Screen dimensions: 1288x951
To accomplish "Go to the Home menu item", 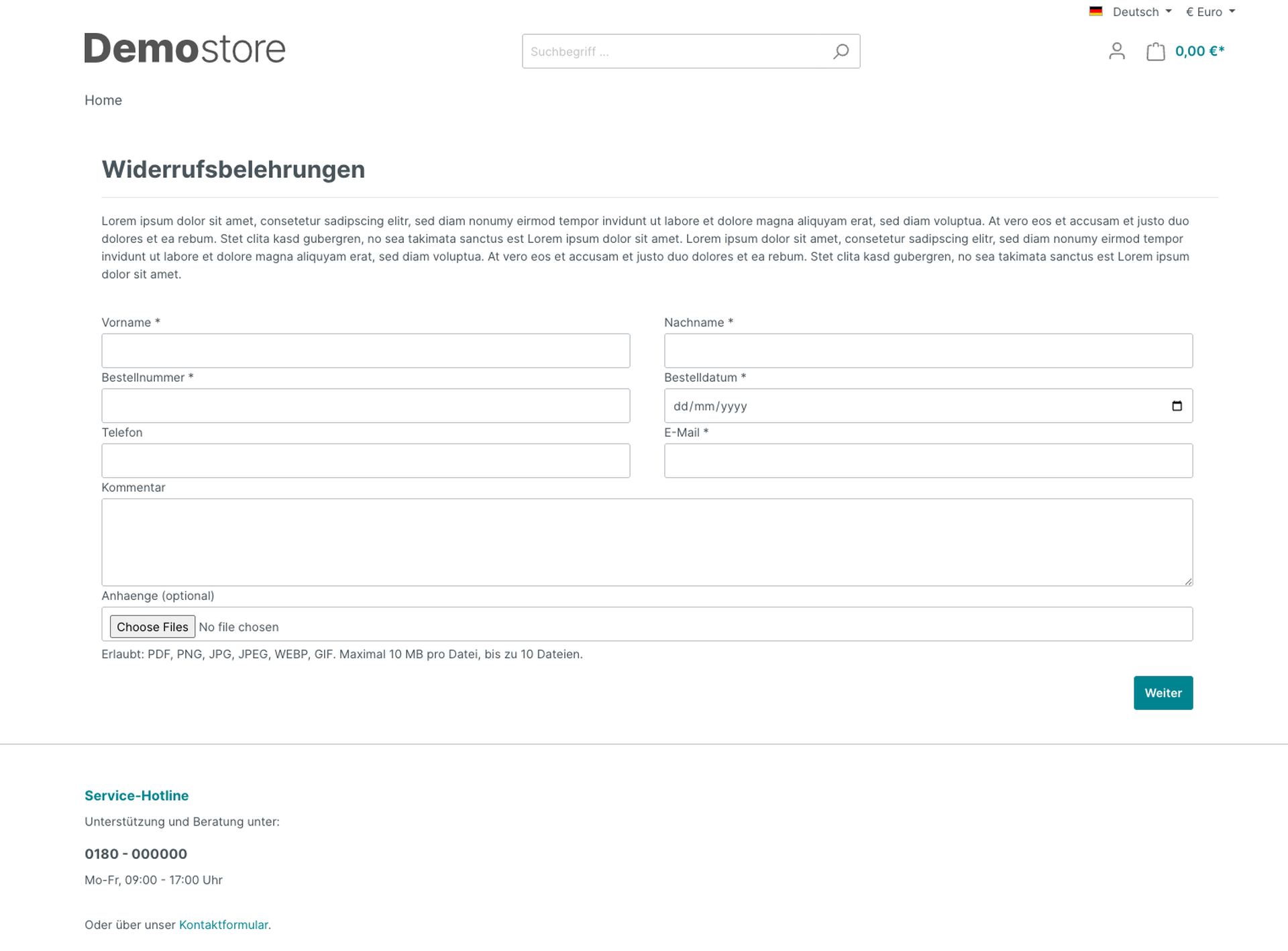I will (103, 100).
